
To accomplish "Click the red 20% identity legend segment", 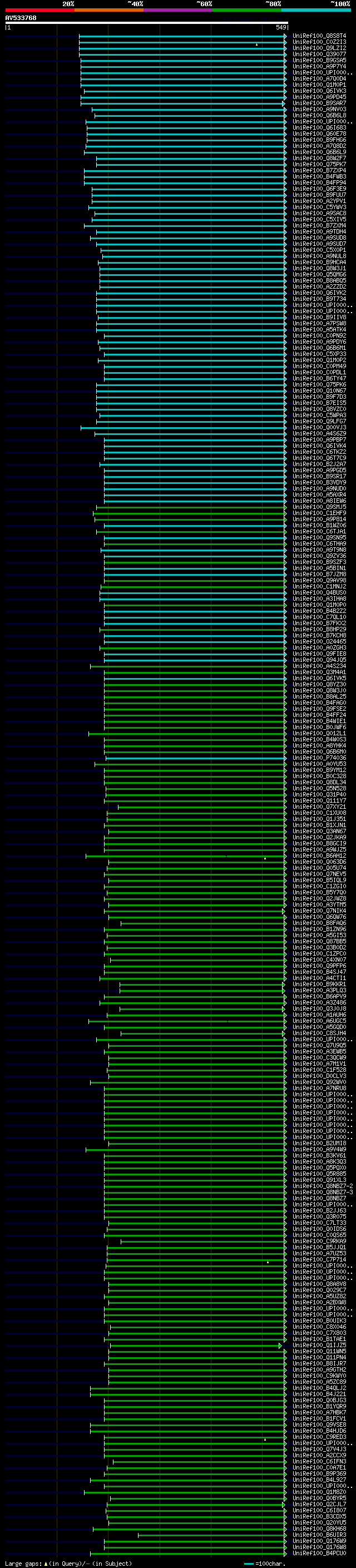I will click(39, 10).
